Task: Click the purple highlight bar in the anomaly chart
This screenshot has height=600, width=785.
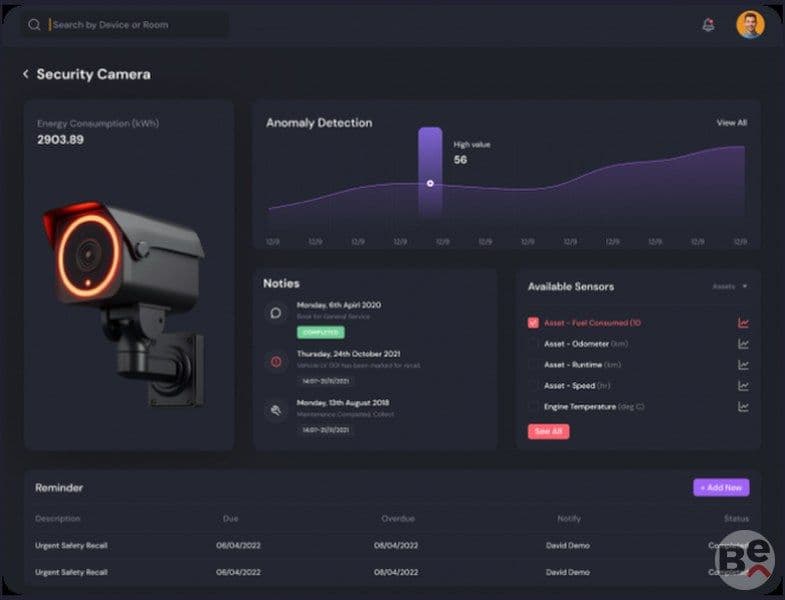Action: [x=430, y=171]
